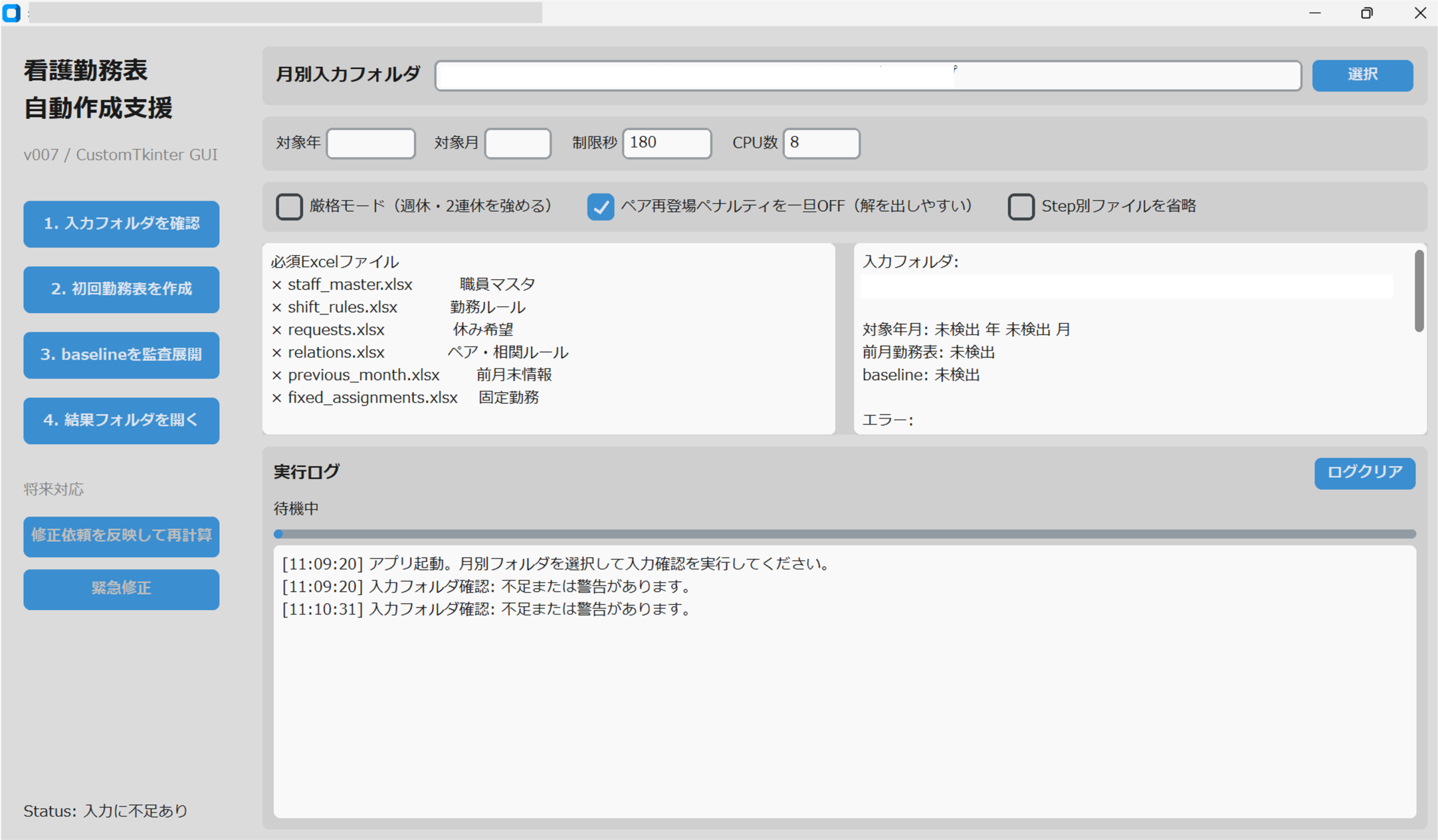This screenshot has height=840, width=1438.
Task: Click '1. 入力フォルダを確認' button
Action: point(121,223)
